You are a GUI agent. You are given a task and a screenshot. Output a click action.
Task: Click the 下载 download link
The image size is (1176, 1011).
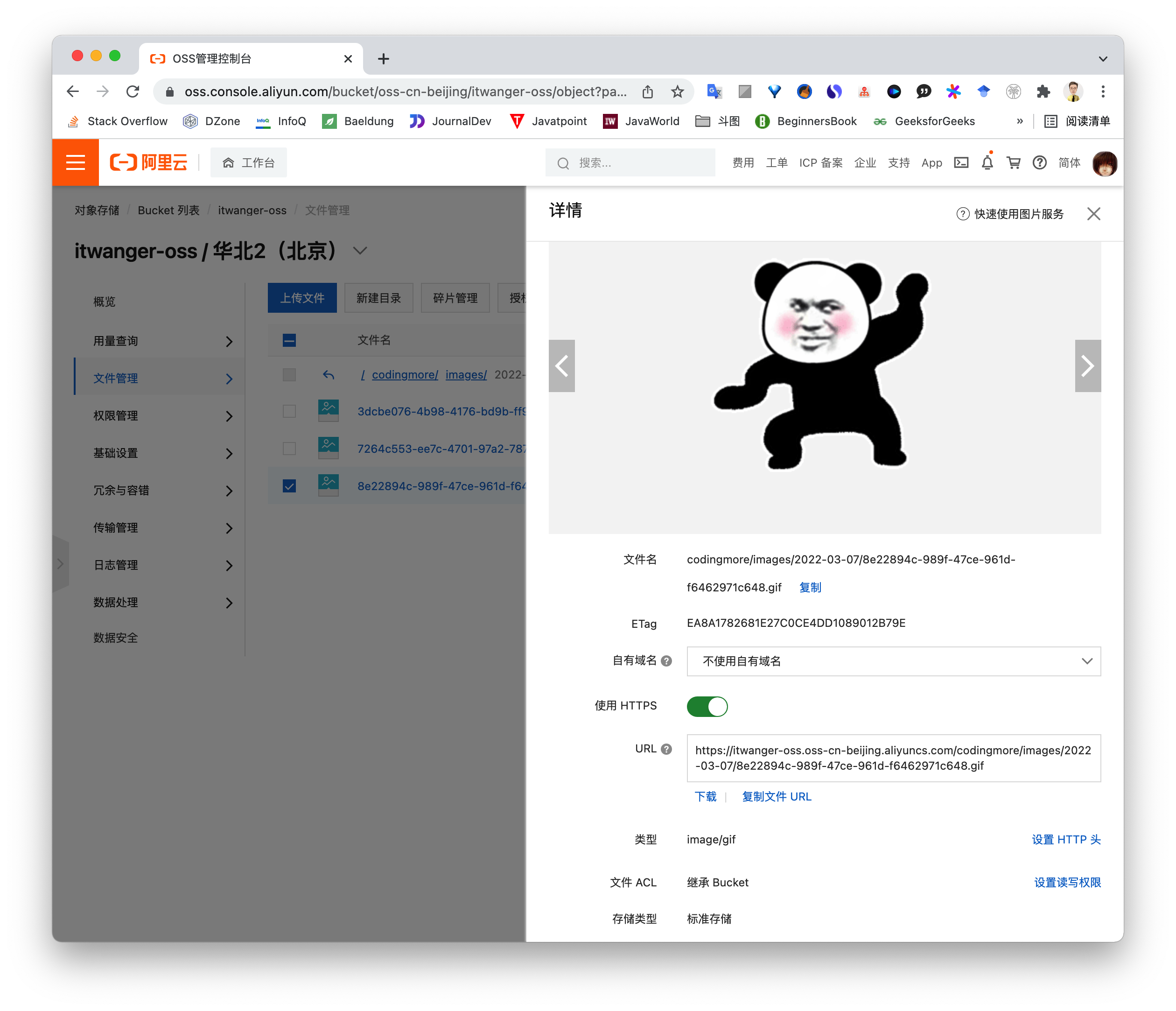pos(706,796)
